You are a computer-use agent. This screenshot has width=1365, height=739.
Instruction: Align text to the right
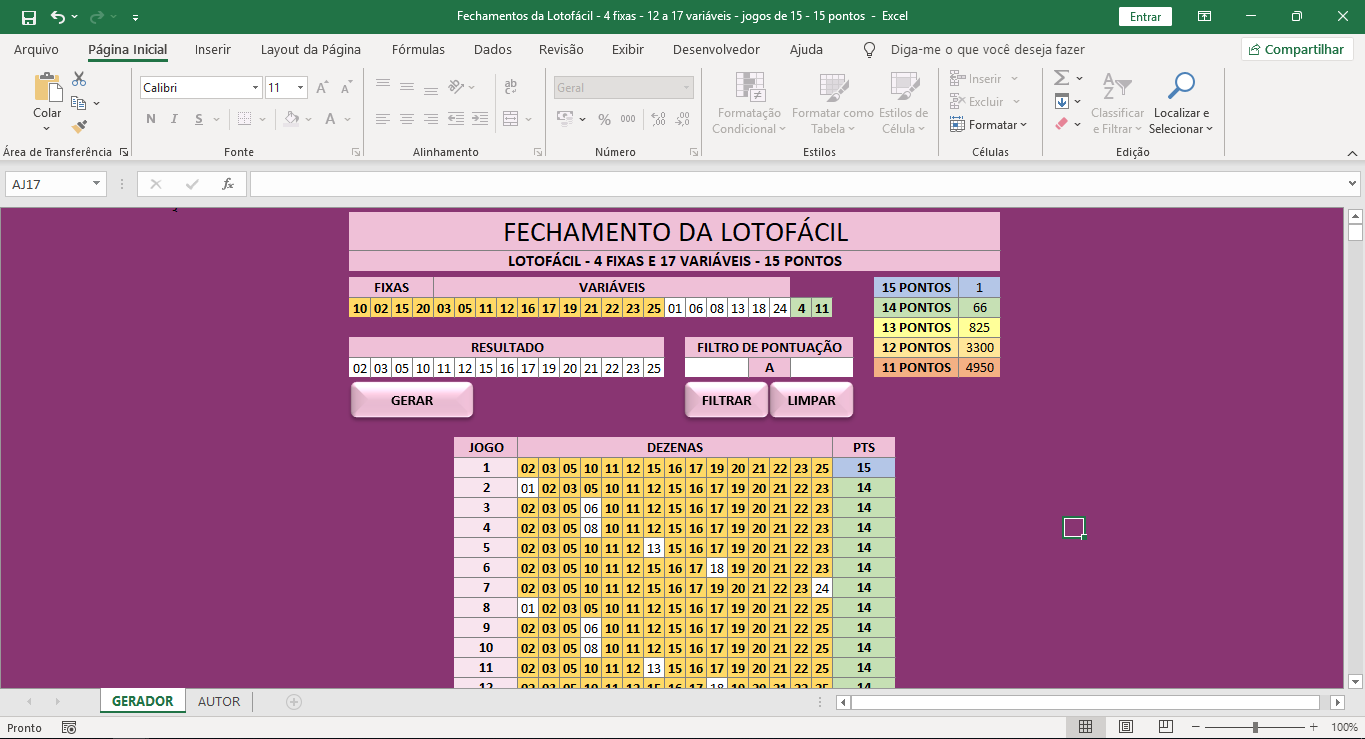431,119
